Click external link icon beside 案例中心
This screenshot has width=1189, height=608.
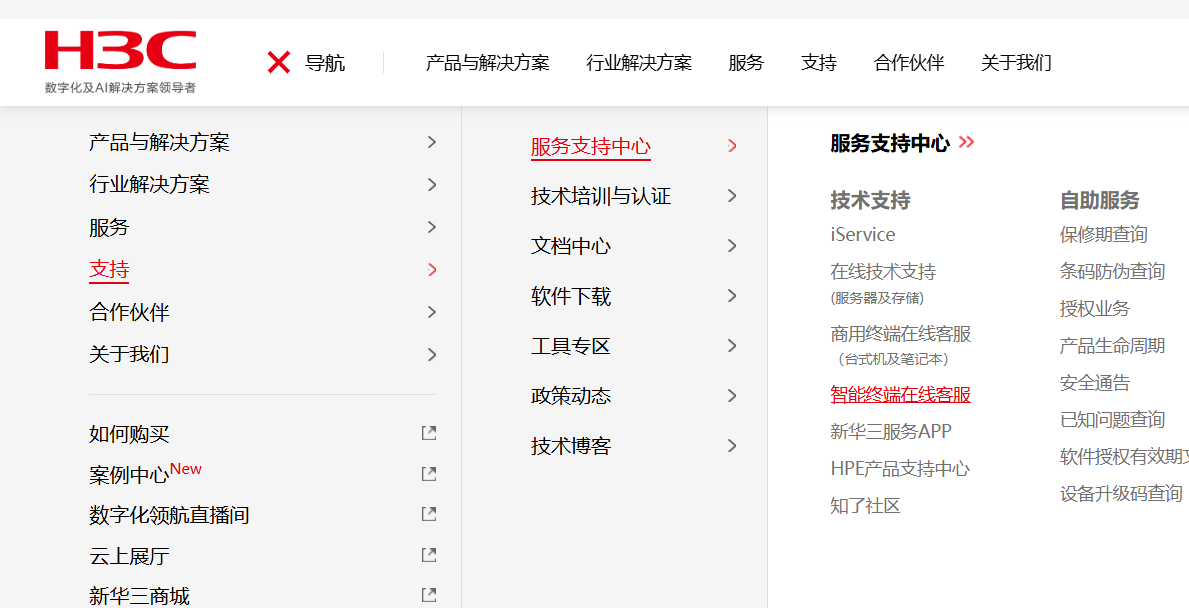429,473
